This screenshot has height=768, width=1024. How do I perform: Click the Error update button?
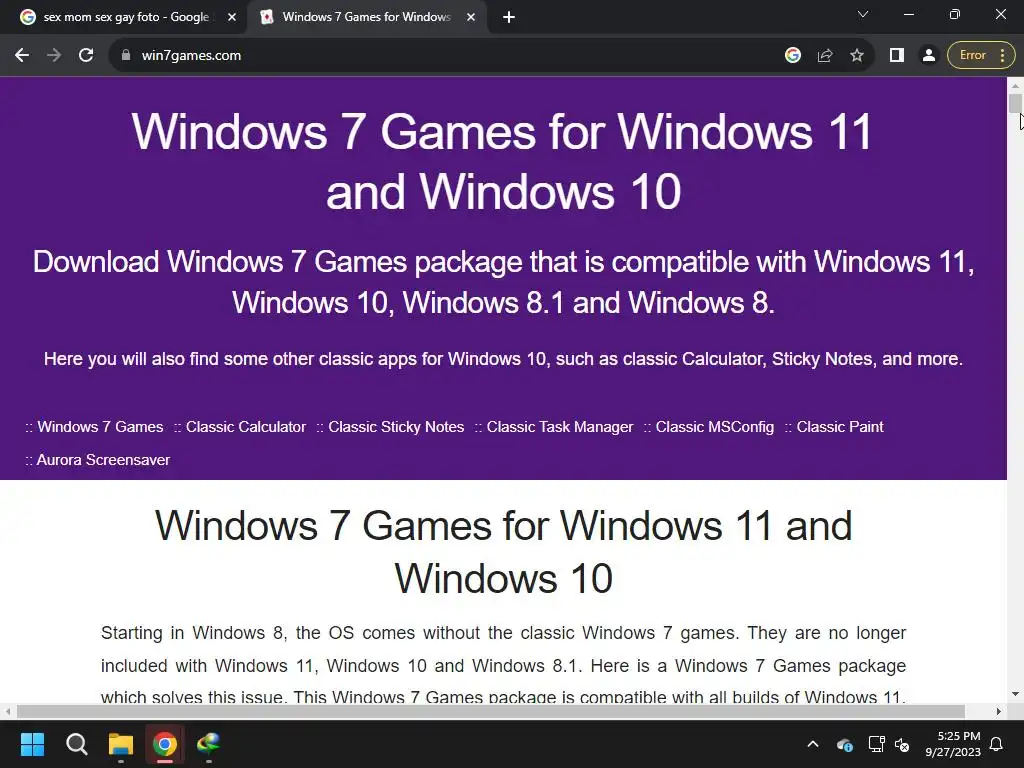pos(972,56)
